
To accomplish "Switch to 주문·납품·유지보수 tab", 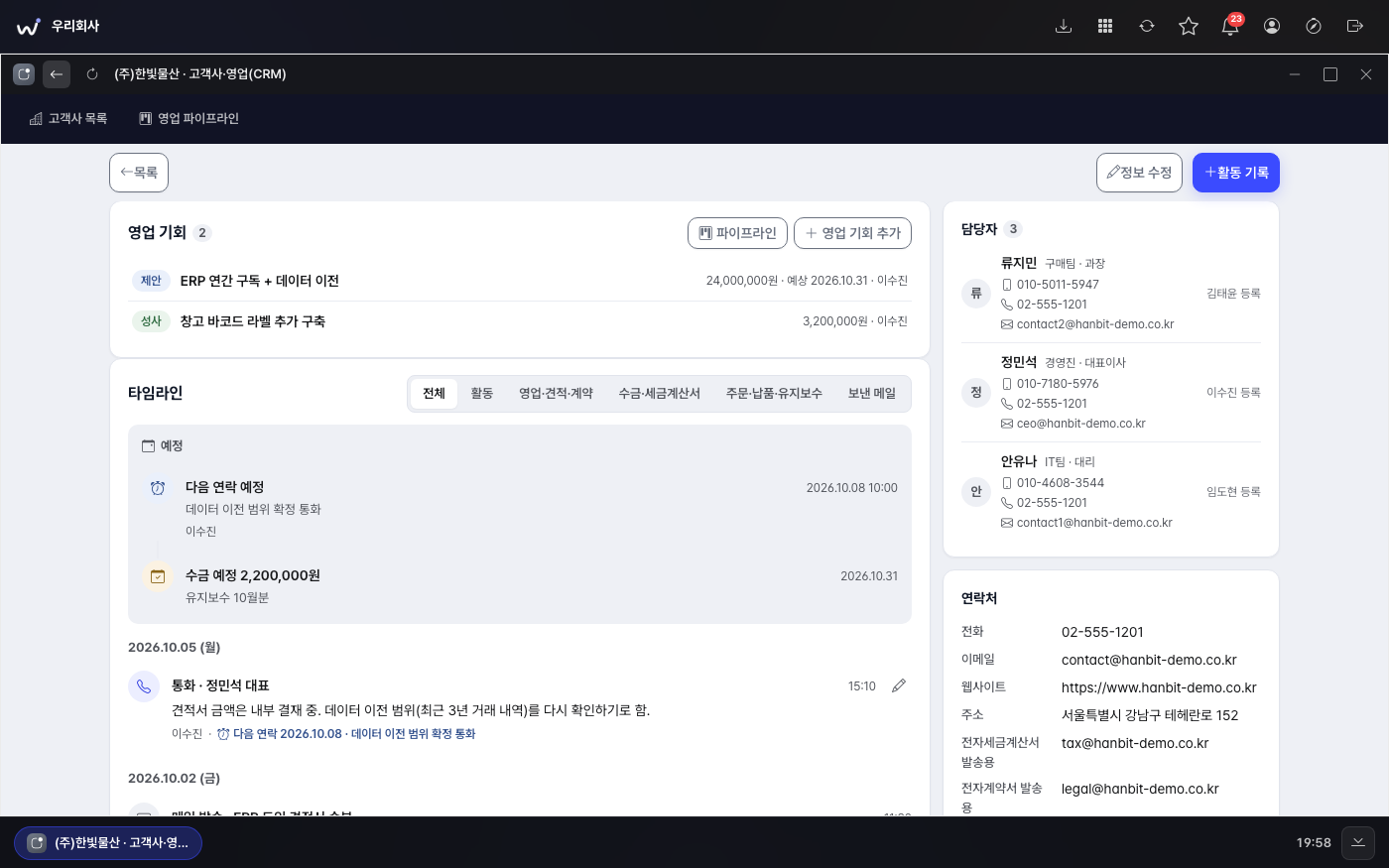I will (x=774, y=394).
